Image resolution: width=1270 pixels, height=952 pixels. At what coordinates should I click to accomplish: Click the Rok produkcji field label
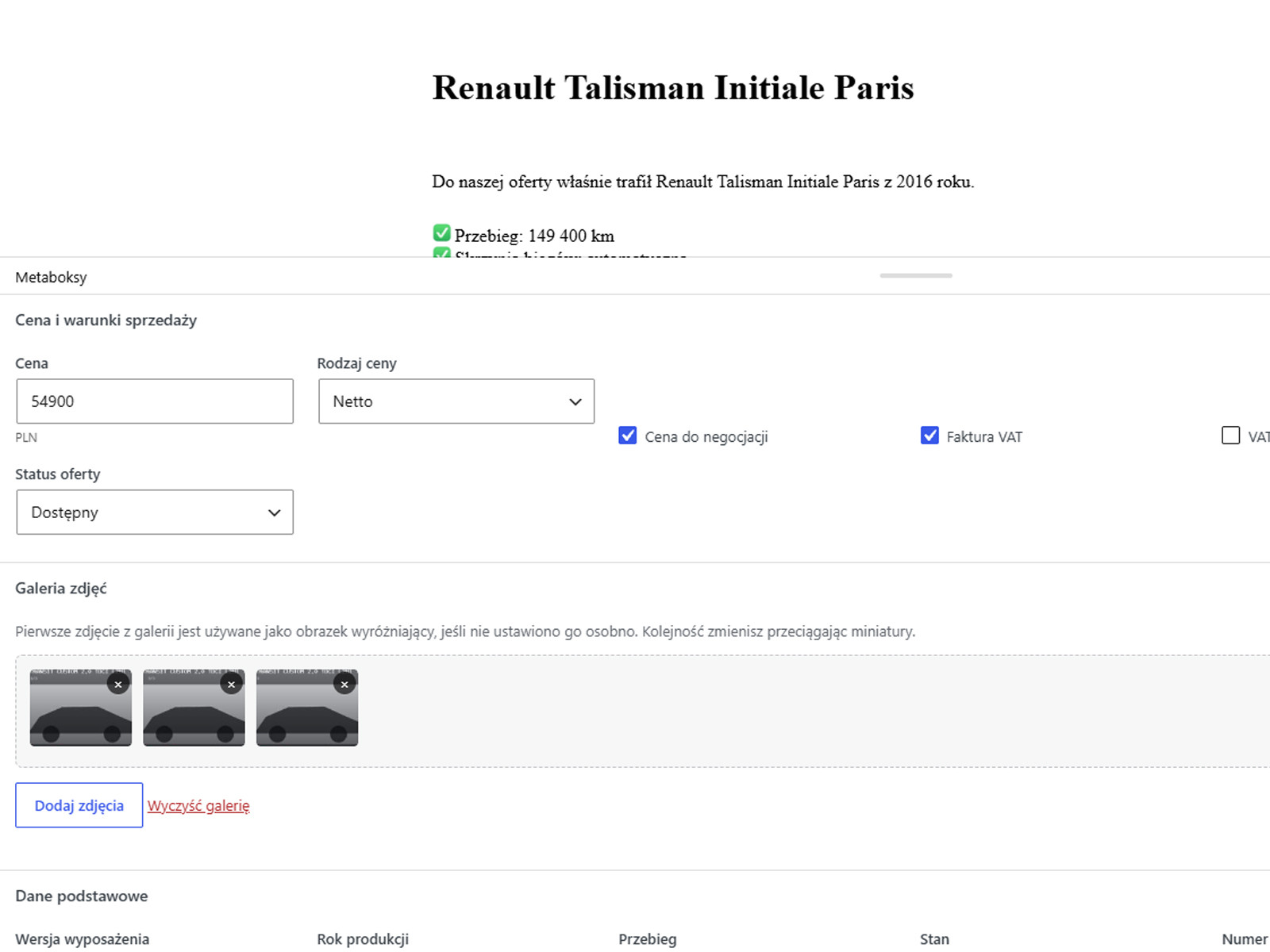pos(364,939)
